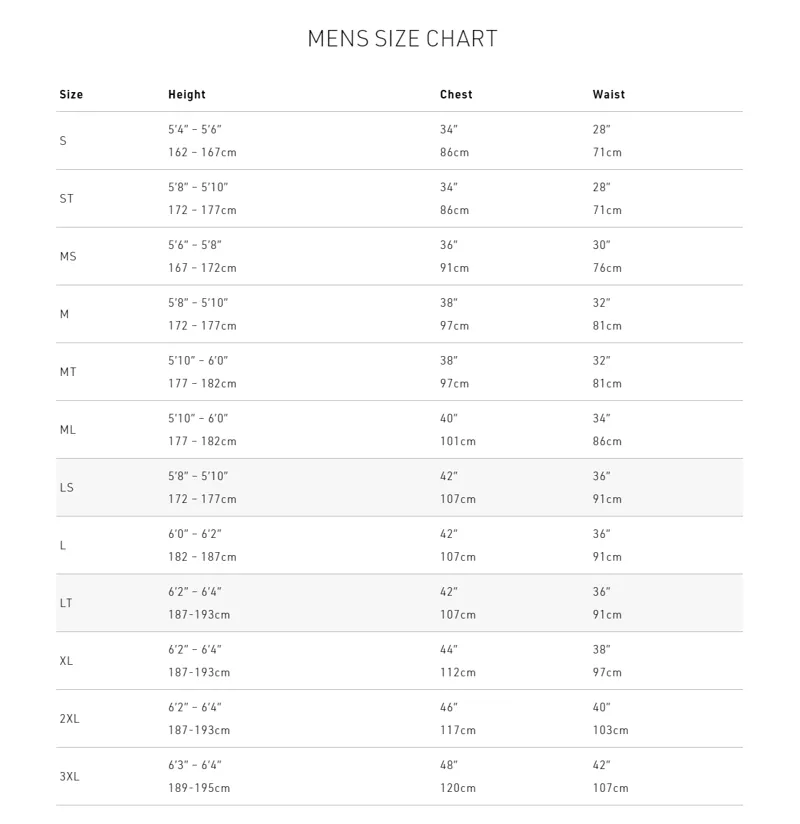Select the 2XL size row label

[x=69, y=719]
